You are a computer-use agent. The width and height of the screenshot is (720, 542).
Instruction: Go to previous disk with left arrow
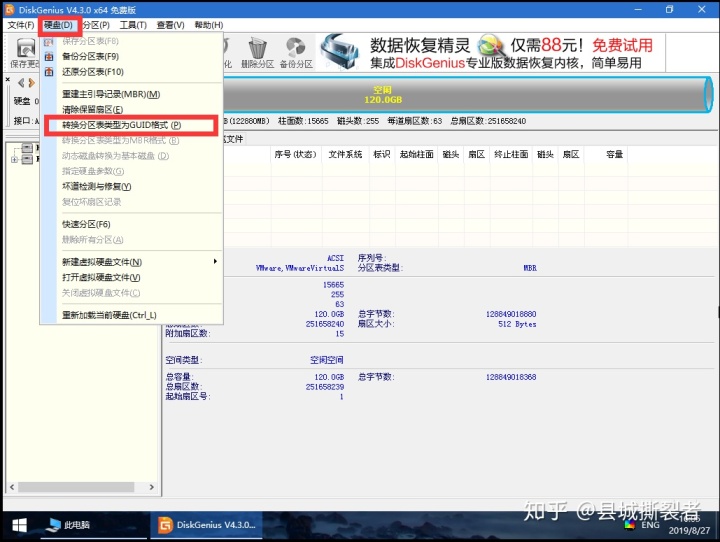(21, 83)
